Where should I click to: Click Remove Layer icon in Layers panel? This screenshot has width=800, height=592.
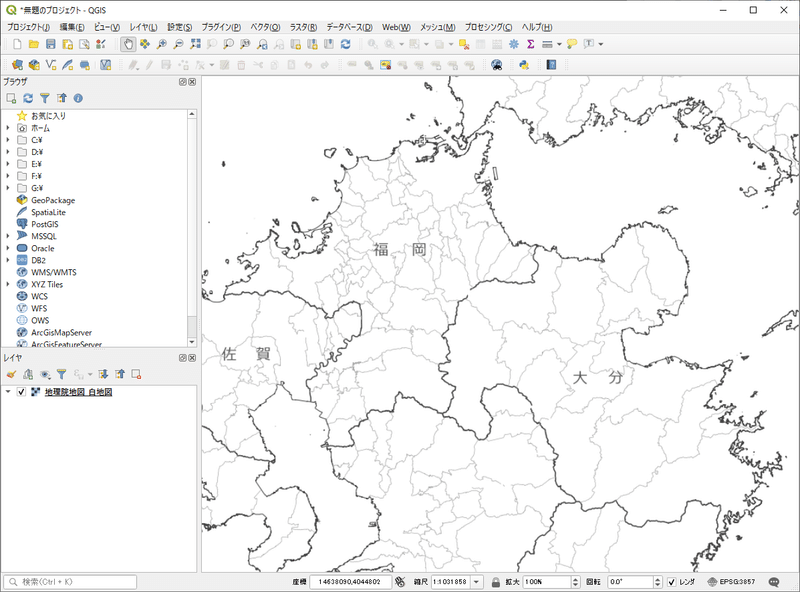tap(136, 375)
